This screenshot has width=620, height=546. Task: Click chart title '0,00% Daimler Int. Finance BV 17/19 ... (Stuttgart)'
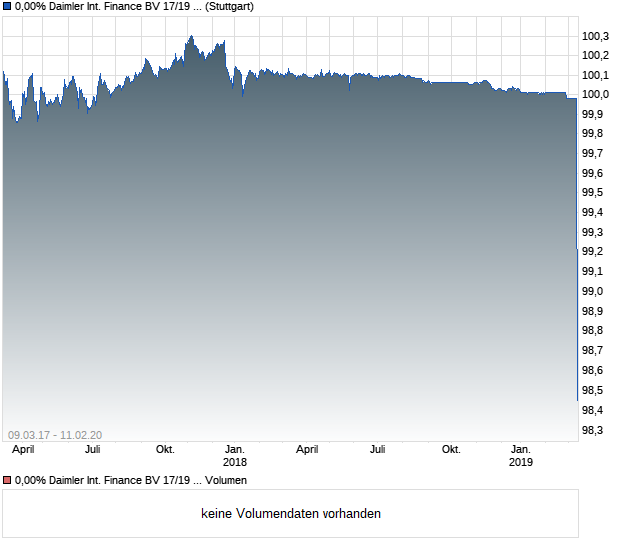click(134, 7)
